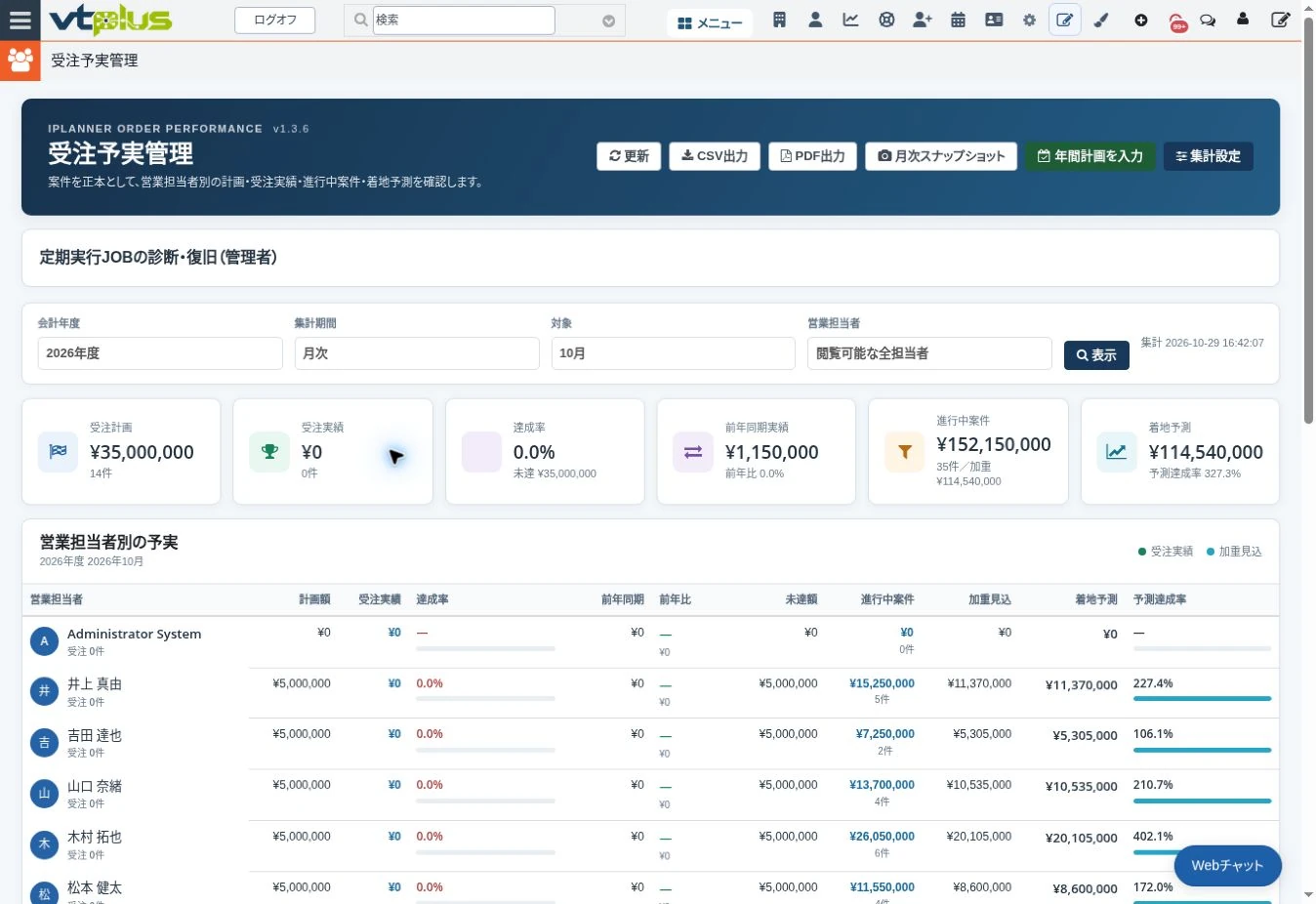
Task: Open the line chart icon in toolbar
Action: pos(850,20)
